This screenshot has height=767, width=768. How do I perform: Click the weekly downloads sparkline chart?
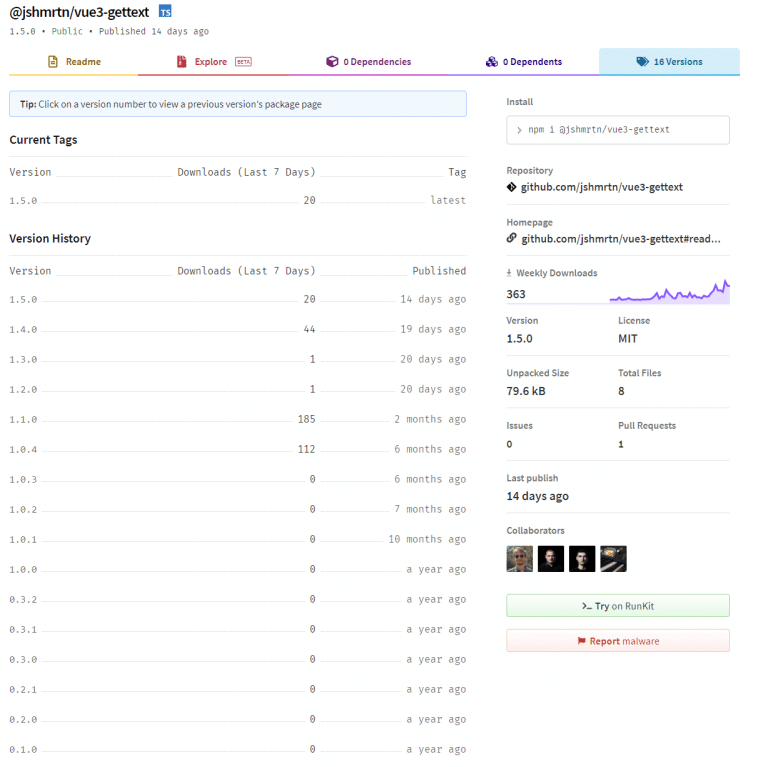tap(670, 292)
